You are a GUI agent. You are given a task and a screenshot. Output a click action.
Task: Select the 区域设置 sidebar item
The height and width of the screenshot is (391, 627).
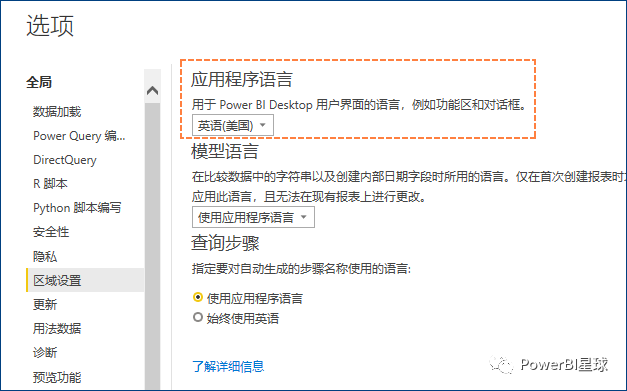(85, 280)
